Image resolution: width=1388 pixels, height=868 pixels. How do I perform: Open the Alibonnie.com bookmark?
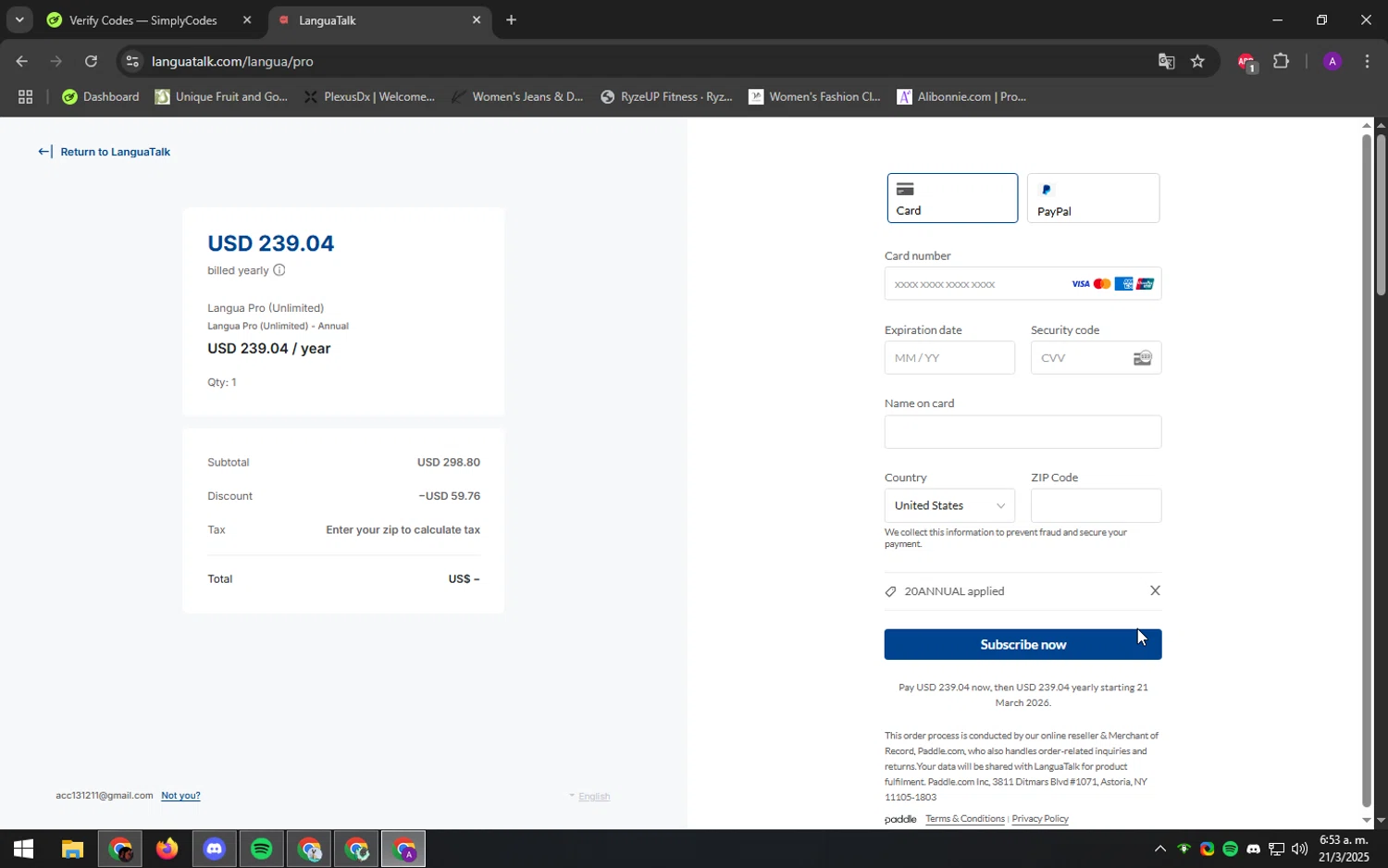(961, 97)
